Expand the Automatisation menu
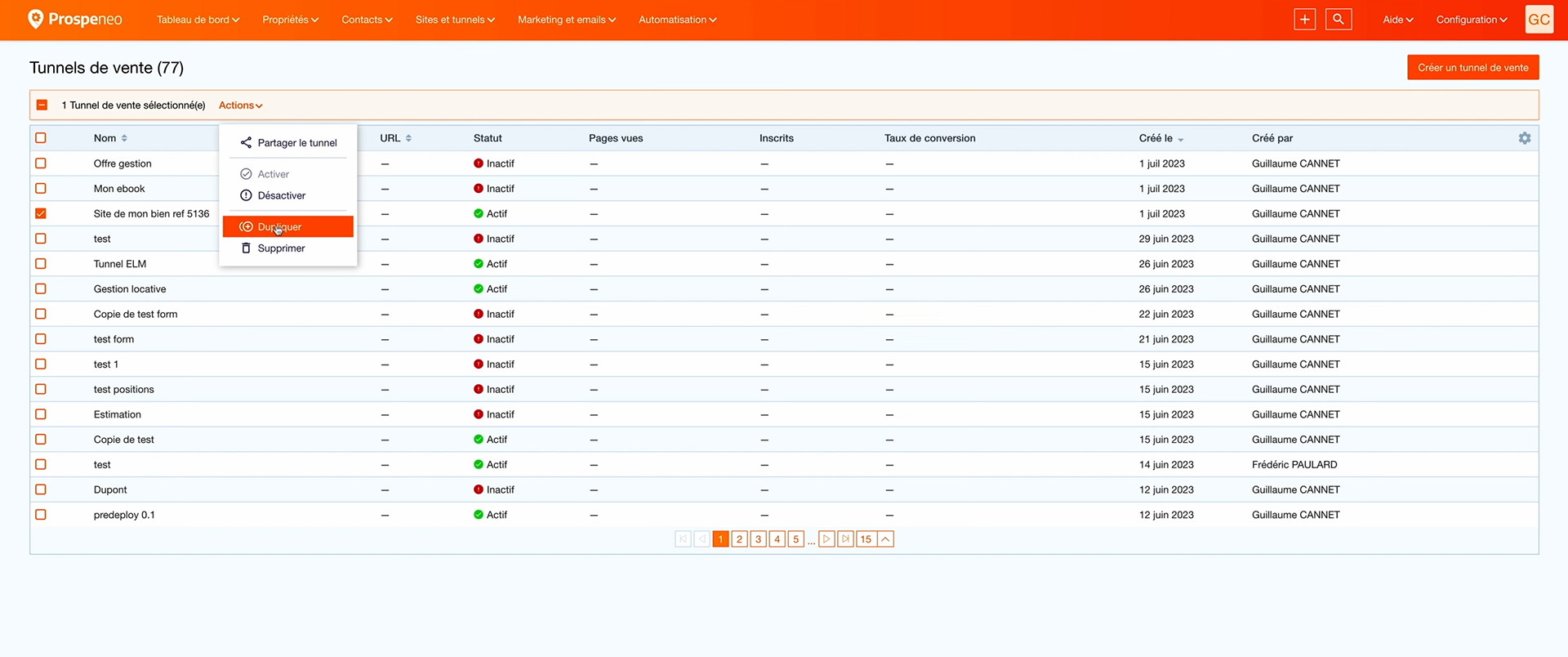This screenshot has width=1568, height=657. 677,20
